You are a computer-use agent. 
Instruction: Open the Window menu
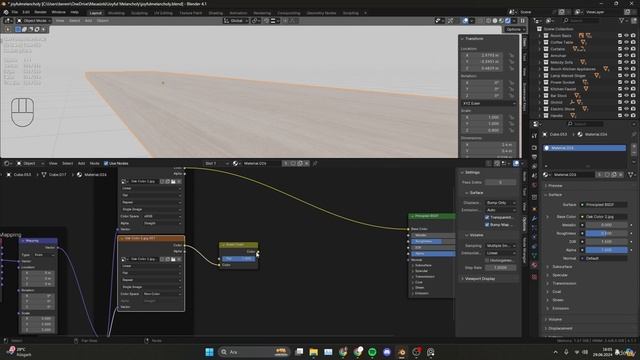58,12
